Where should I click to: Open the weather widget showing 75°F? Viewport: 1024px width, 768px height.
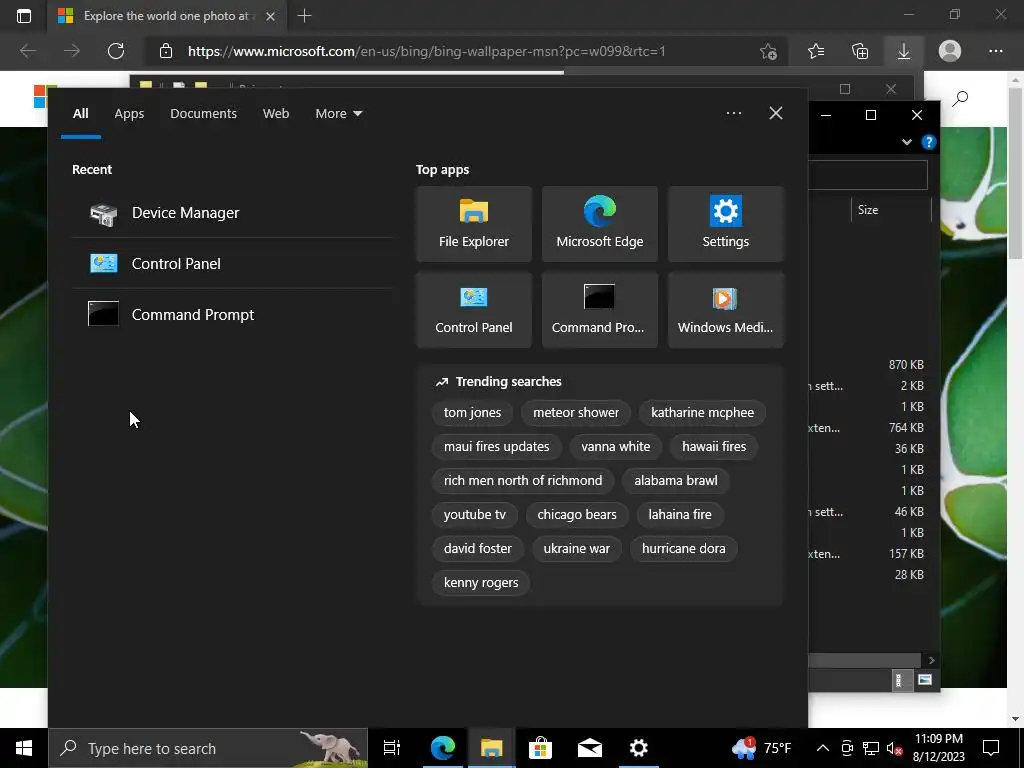[x=761, y=748]
